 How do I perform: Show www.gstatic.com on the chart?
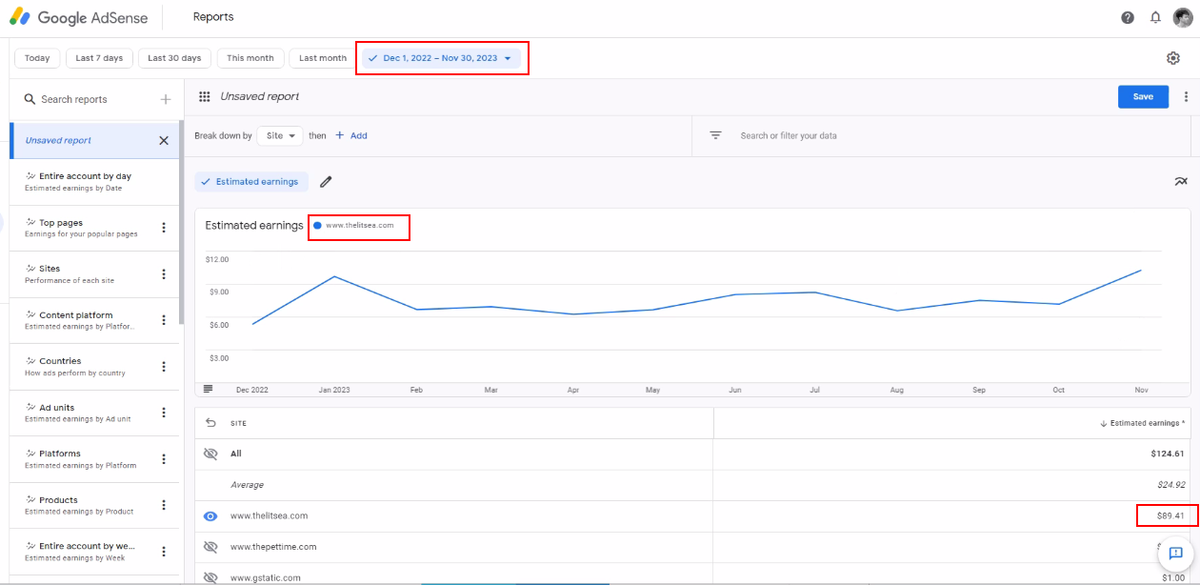pyautogui.click(x=210, y=578)
